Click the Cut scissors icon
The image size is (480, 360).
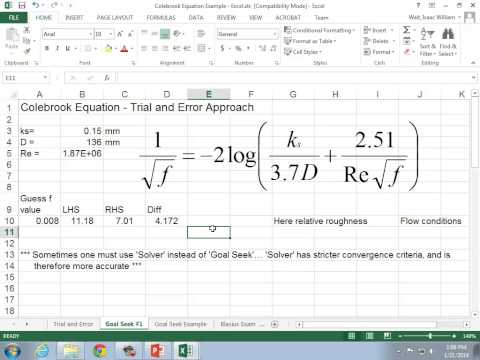coord(27,31)
